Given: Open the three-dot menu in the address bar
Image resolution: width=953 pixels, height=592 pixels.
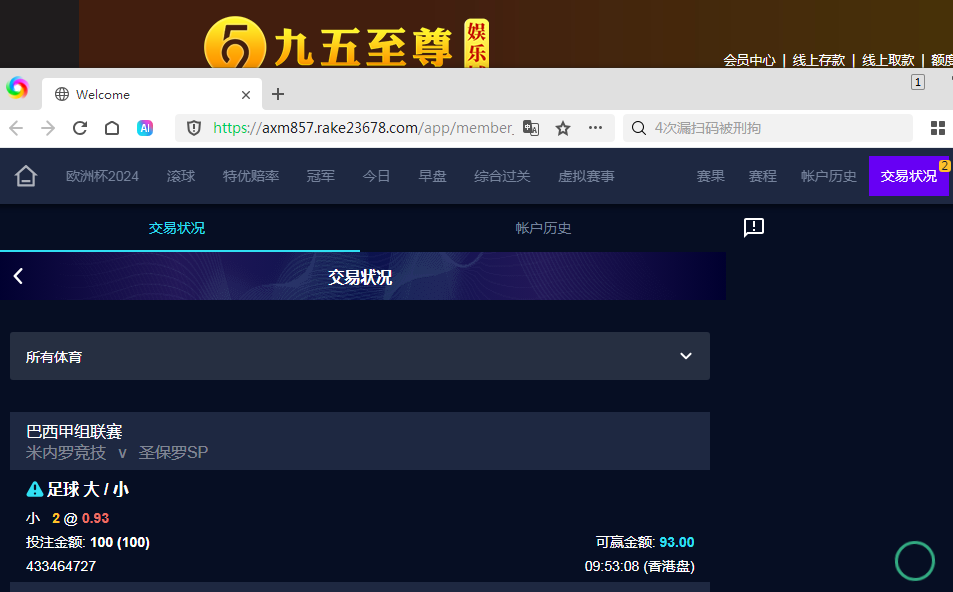Looking at the screenshot, I should pyautogui.click(x=595, y=128).
